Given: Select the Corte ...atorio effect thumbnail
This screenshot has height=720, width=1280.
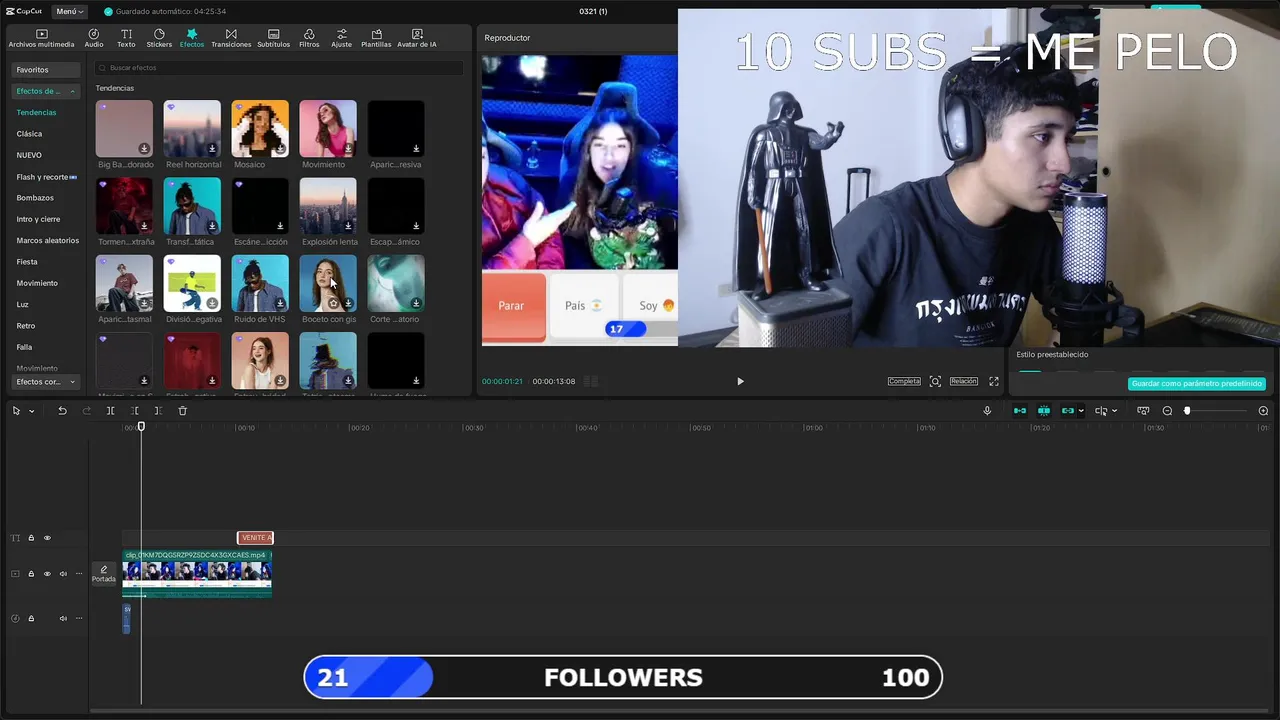Looking at the screenshot, I should pyautogui.click(x=396, y=283).
